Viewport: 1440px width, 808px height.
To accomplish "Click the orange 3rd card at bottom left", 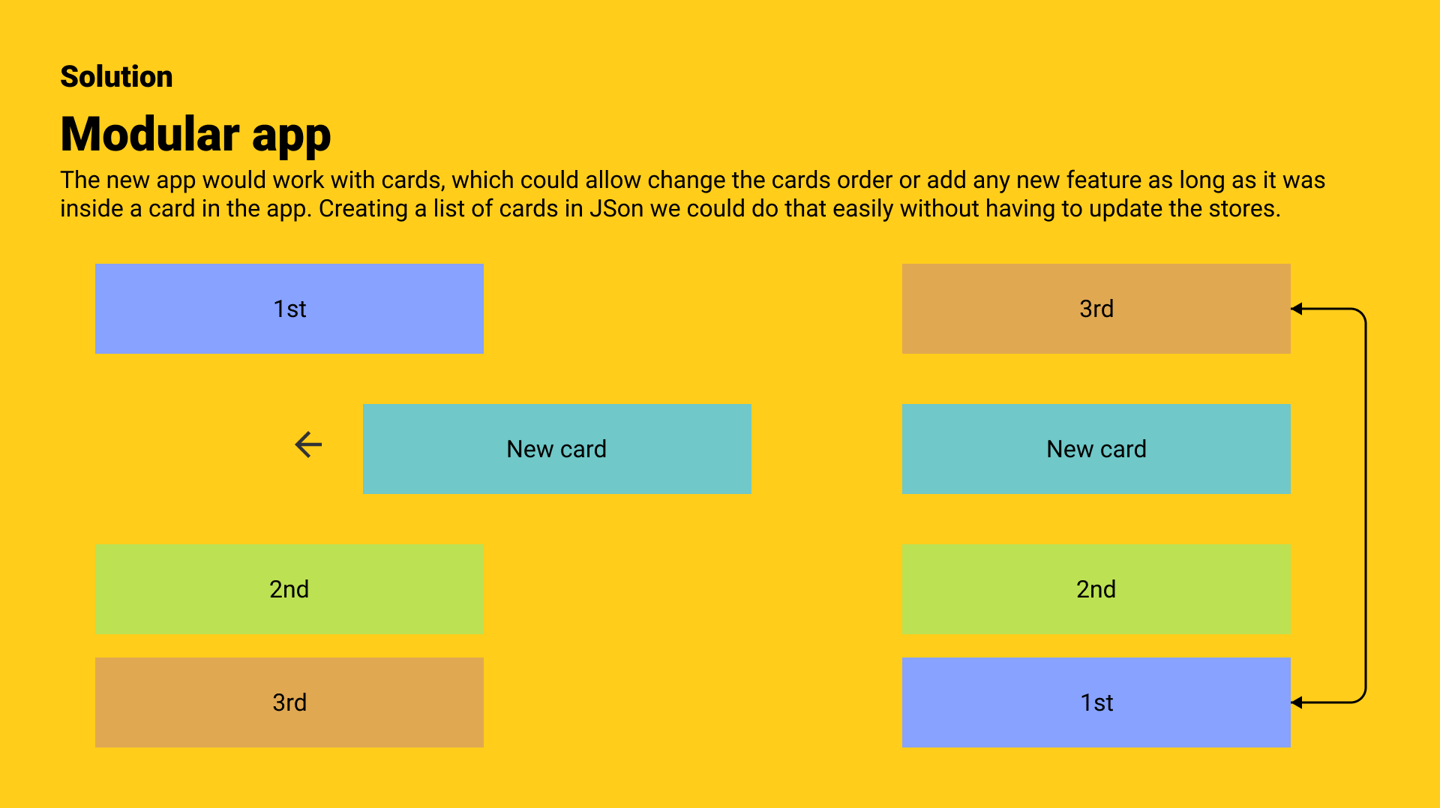I will point(289,702).
